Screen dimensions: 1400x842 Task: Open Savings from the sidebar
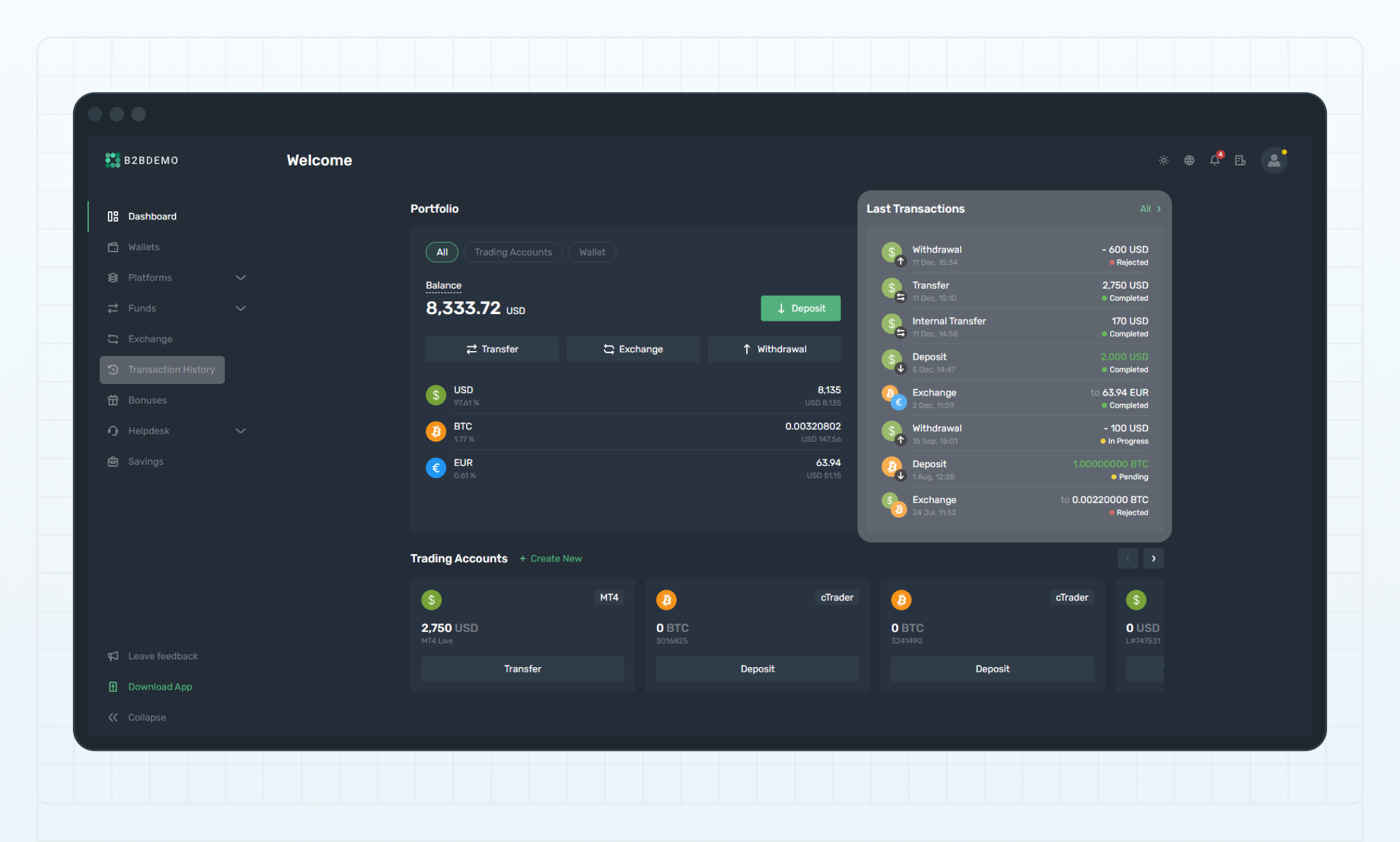pos(145,461)
